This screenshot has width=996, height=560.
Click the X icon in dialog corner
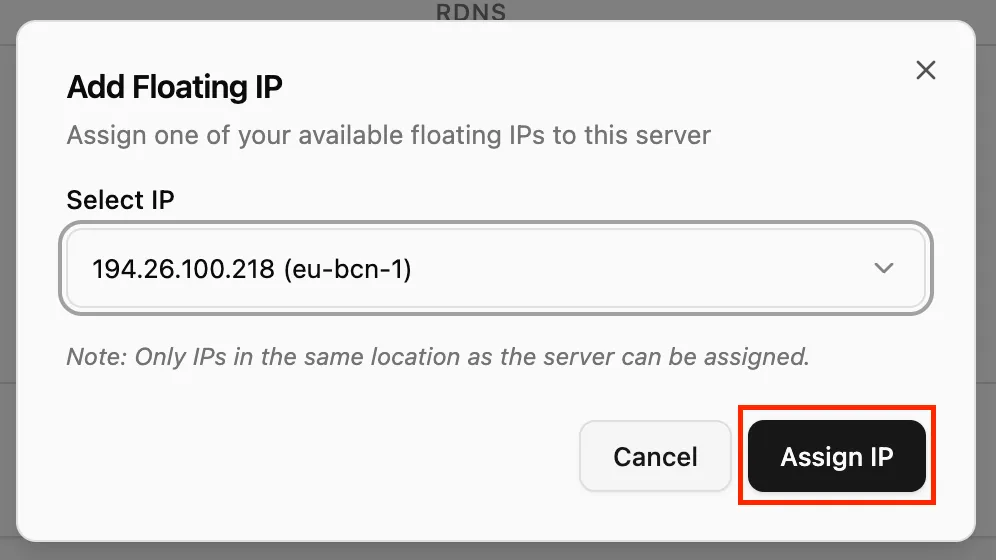coord(926,70)
